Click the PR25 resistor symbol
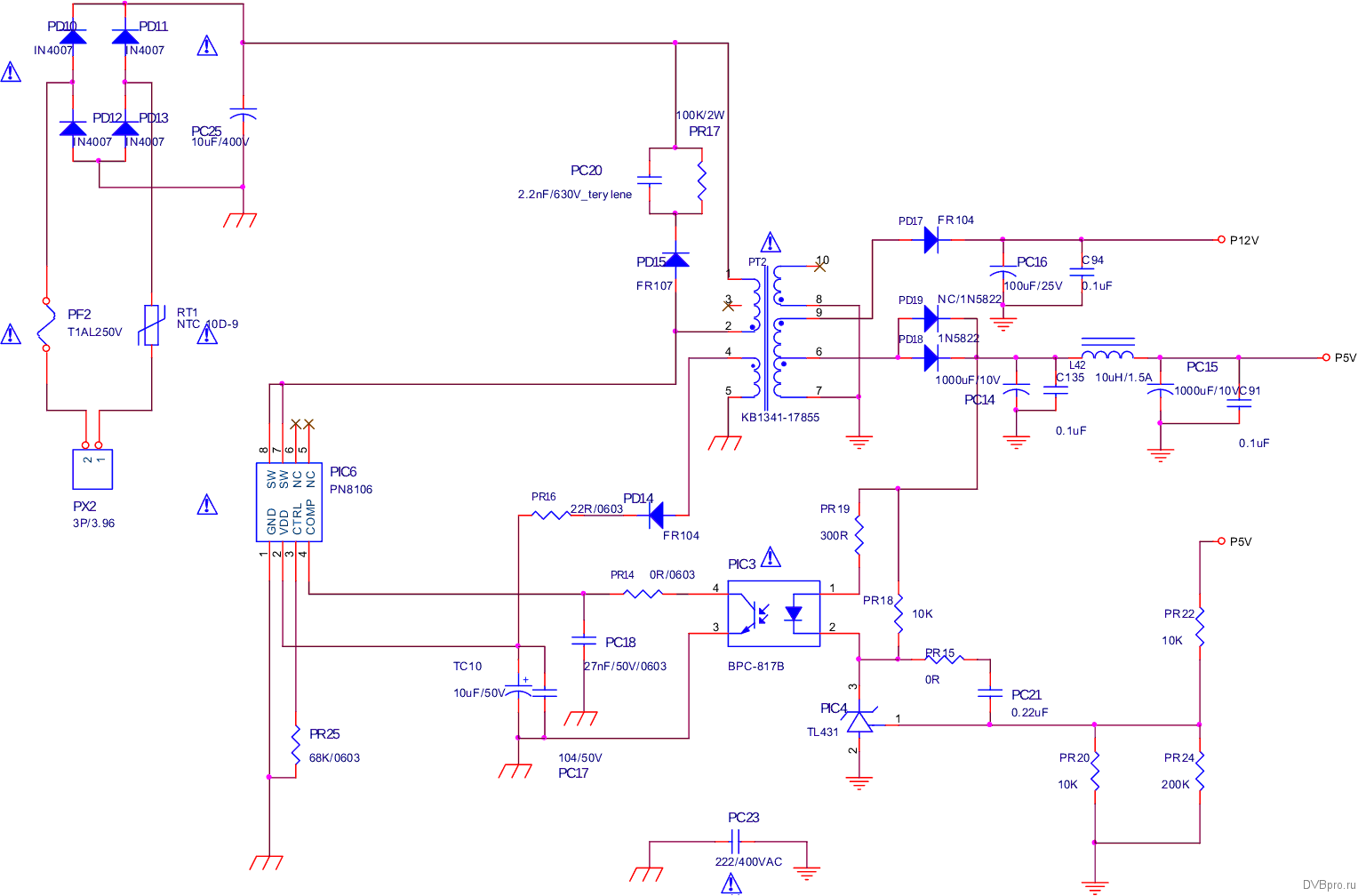Viewport: 1358px width, 896px height. (x=296, y=745)
